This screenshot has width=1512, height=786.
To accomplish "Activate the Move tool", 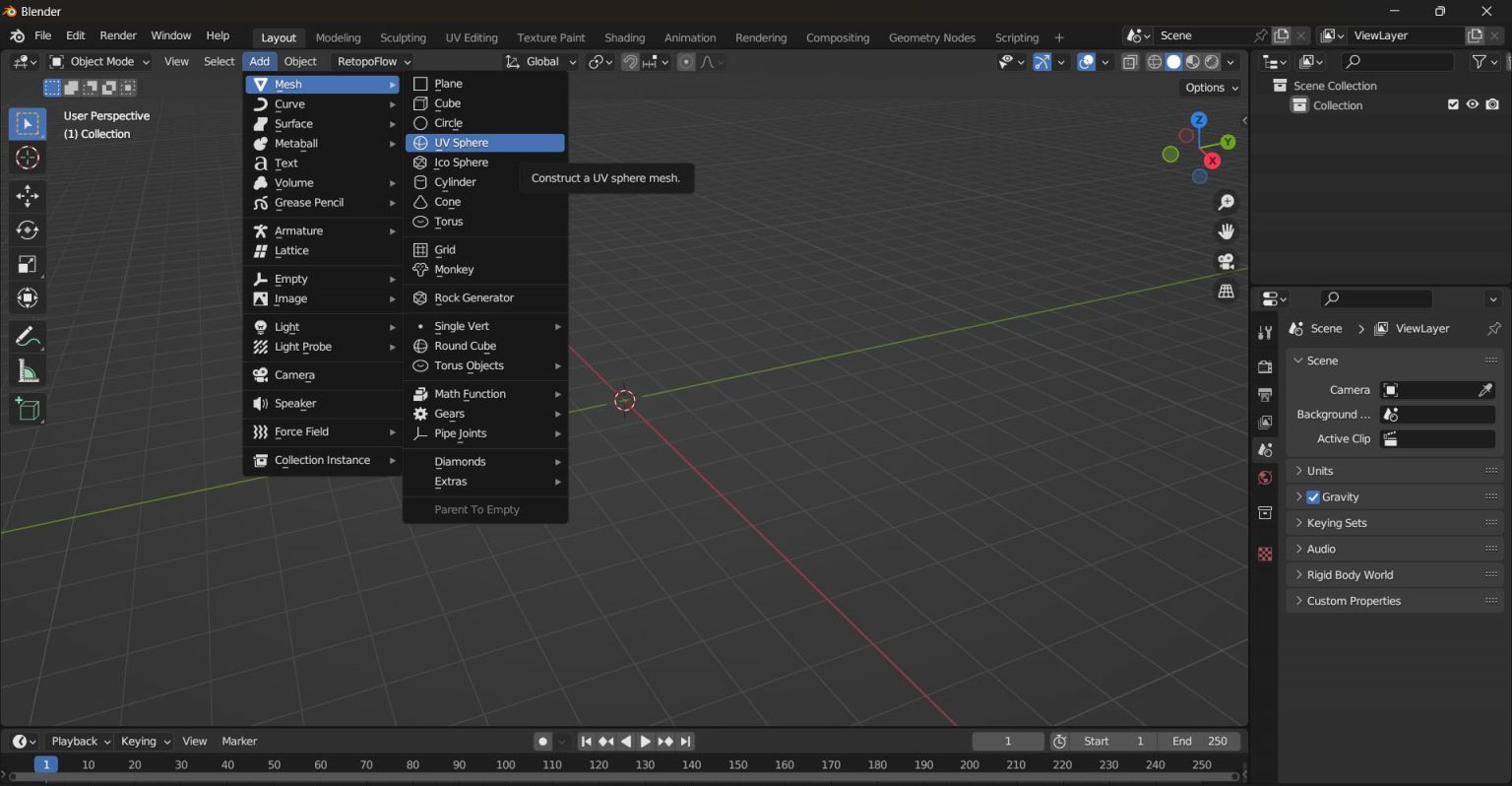I will tap(28, 195).
